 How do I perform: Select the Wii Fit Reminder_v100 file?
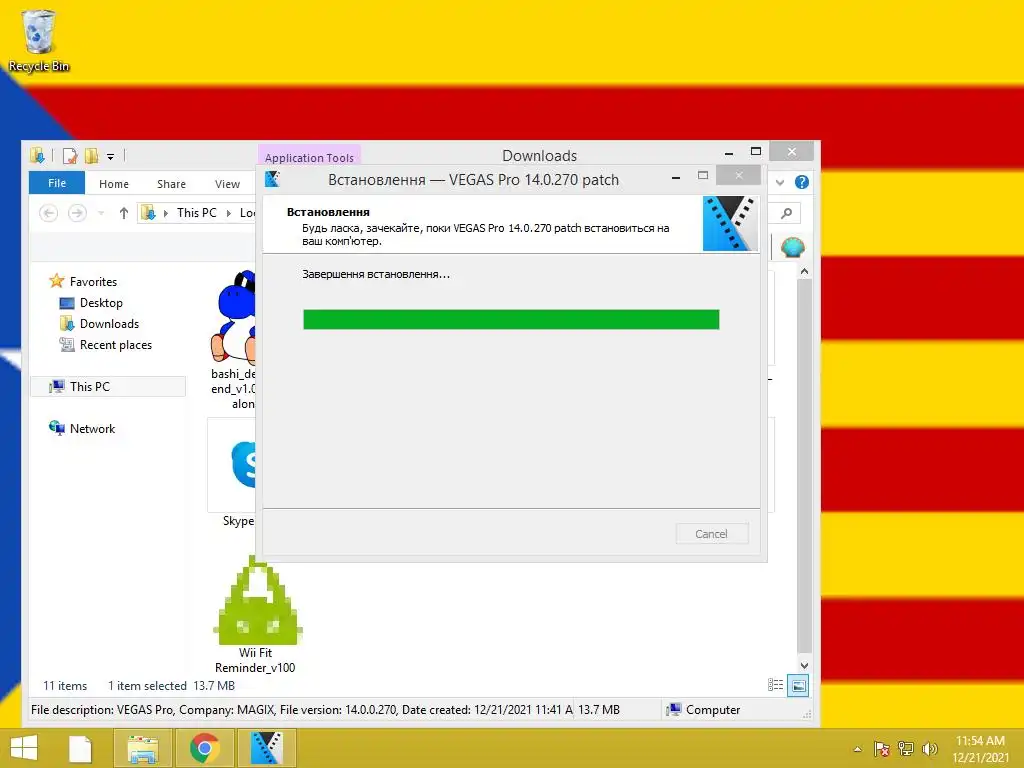(255, 615)
